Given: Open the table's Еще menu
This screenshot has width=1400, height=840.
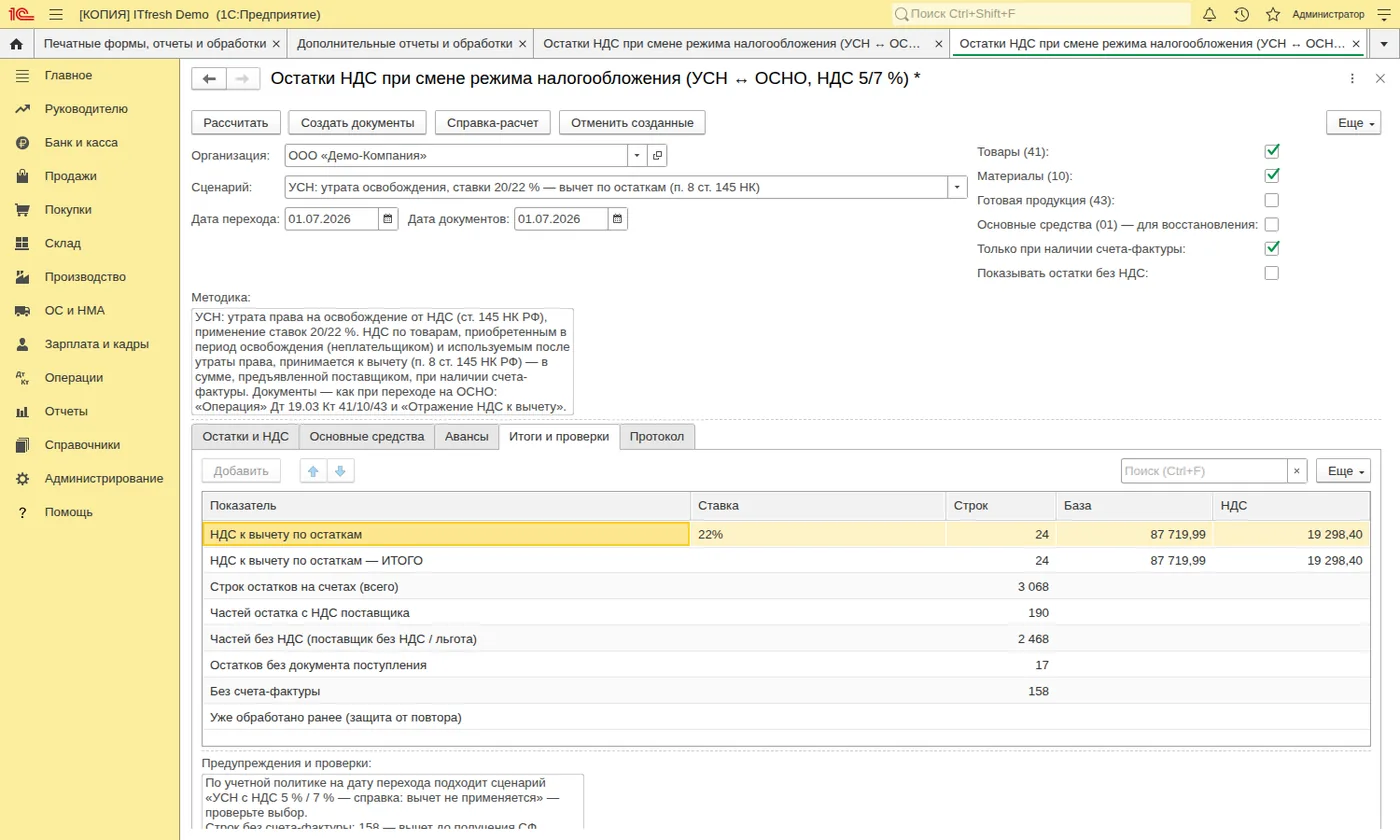Looking at the screenshot, I should point(1343,471).
